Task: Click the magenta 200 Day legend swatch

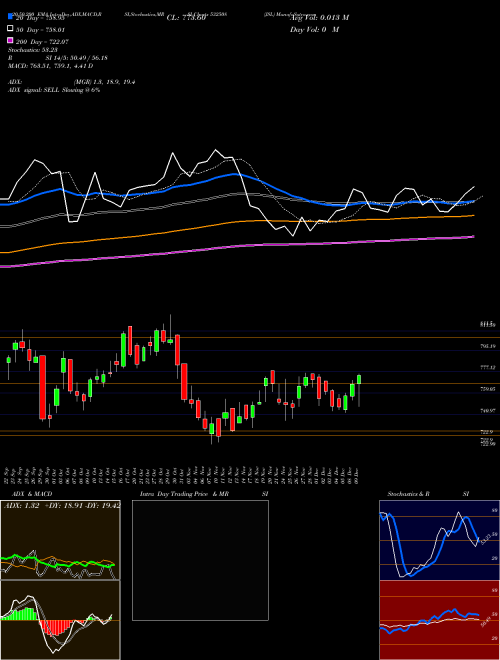Action: coord(11,41)
